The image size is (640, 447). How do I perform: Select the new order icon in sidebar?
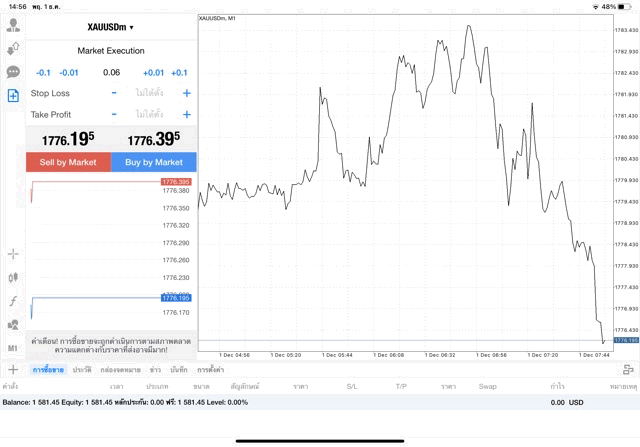13,96
